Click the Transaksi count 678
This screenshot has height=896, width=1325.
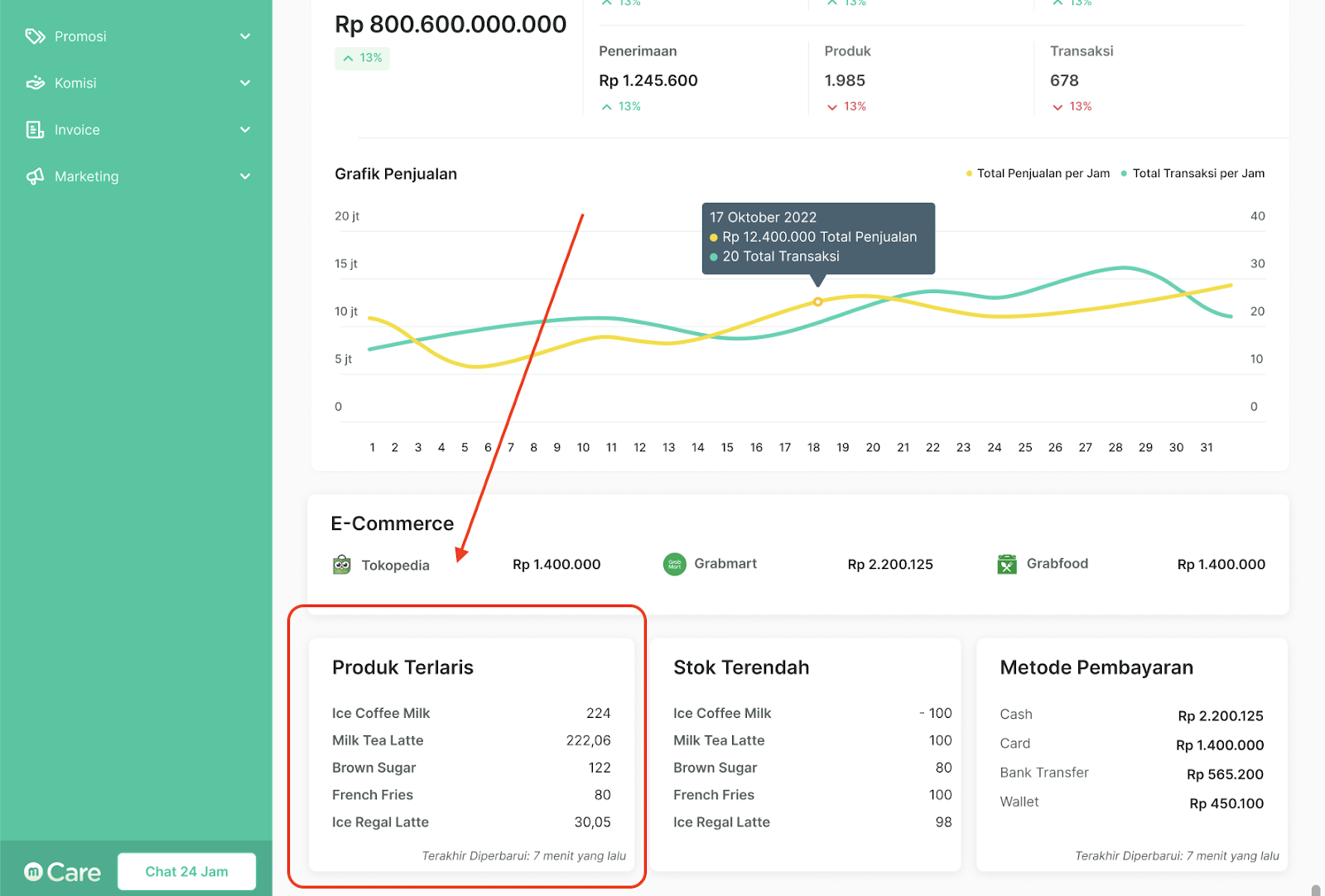pos(1064,80)
